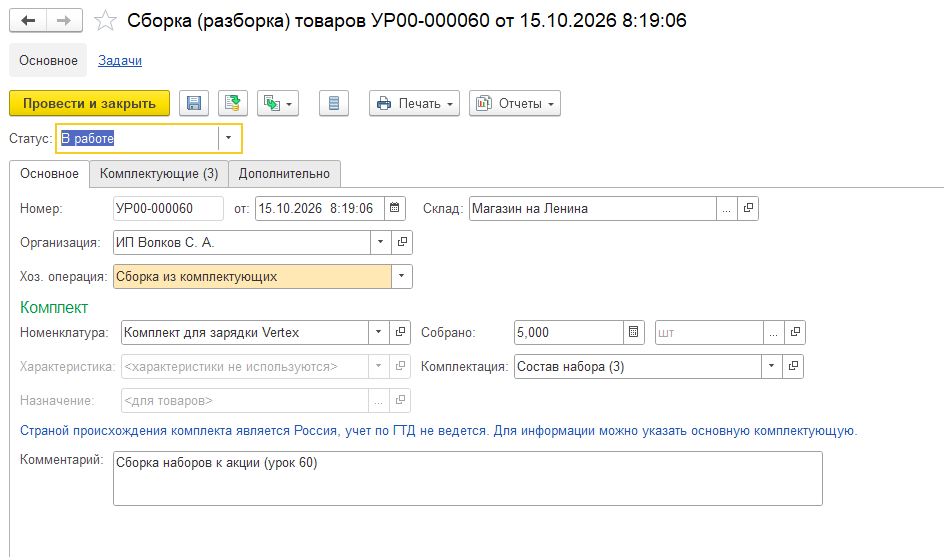
Task: Open the document movements list icon
Action: [334, 103]
